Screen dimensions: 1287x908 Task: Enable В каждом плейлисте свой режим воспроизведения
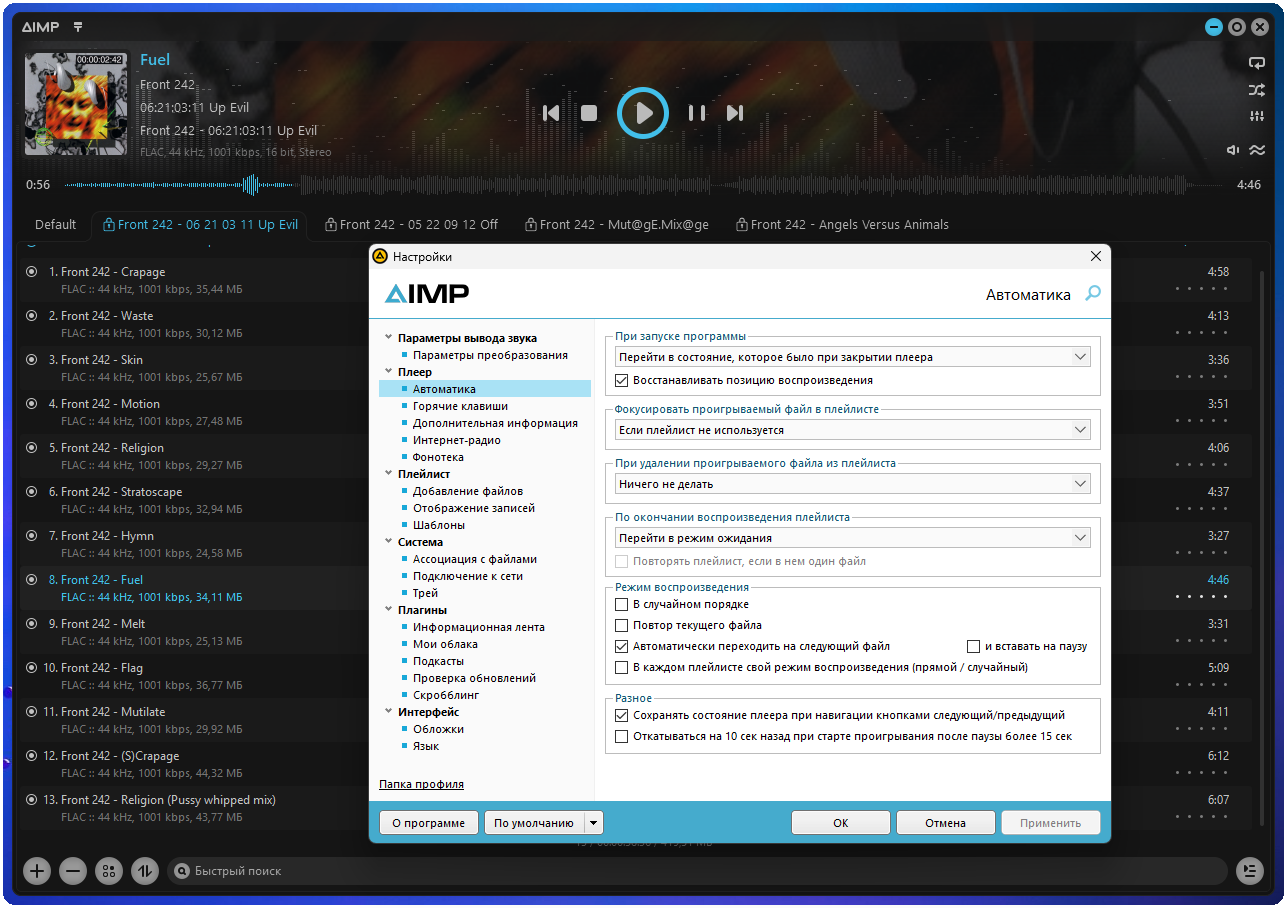tap(622, 667)
